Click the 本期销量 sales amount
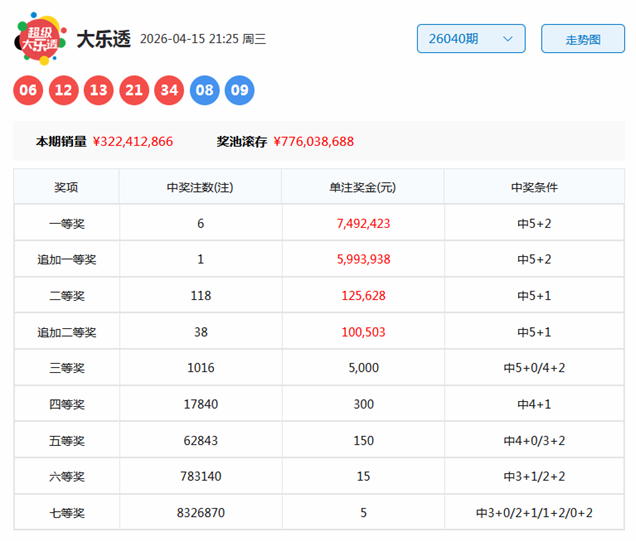Screen dimensions: 636x541 pyautogui.click(x=132, y=142)
